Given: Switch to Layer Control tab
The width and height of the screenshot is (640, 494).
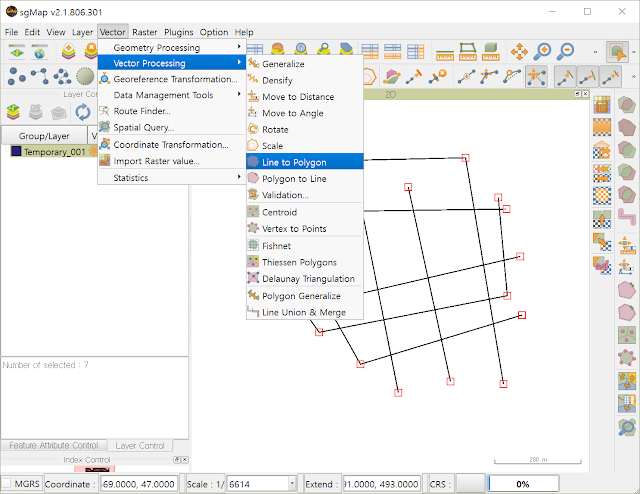Looking at the screenshot, I should 140,445.
